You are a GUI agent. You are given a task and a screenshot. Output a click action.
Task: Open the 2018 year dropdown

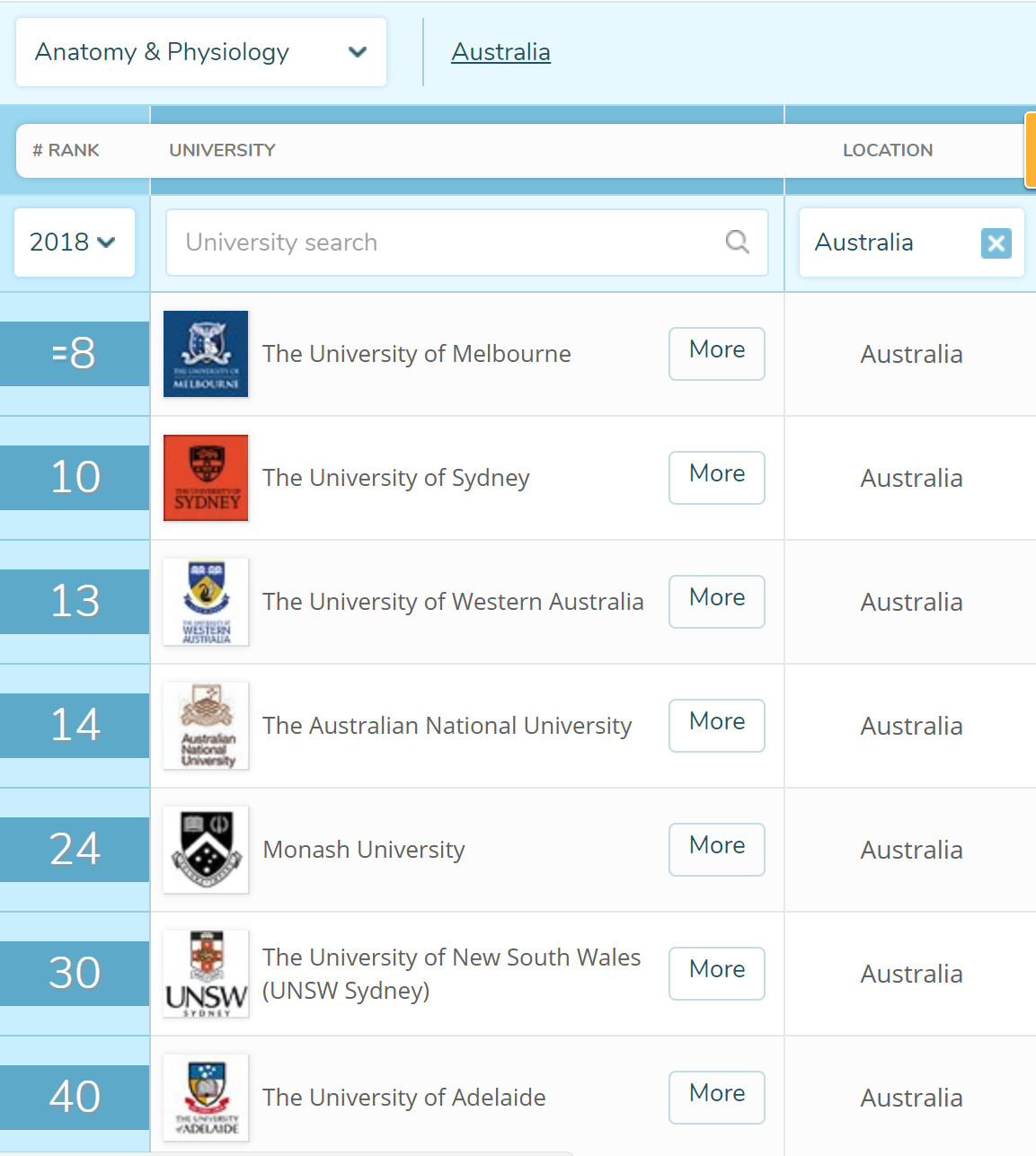[x=74, y=243]
